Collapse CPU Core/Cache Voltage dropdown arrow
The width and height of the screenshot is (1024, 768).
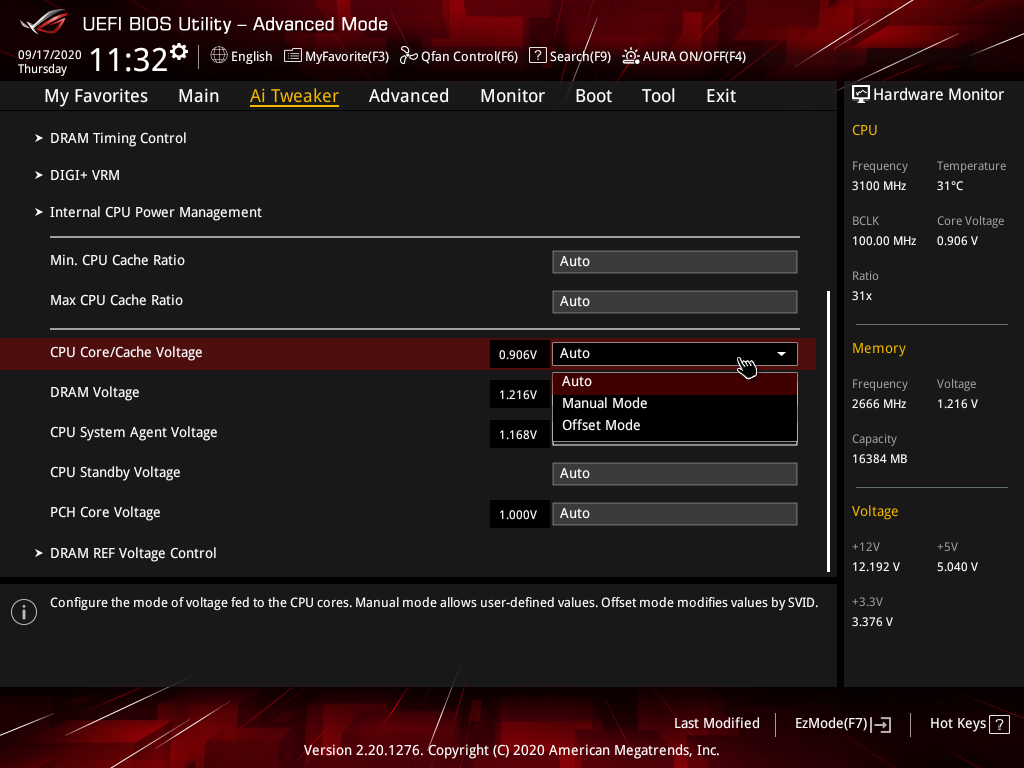click(781, 353)
